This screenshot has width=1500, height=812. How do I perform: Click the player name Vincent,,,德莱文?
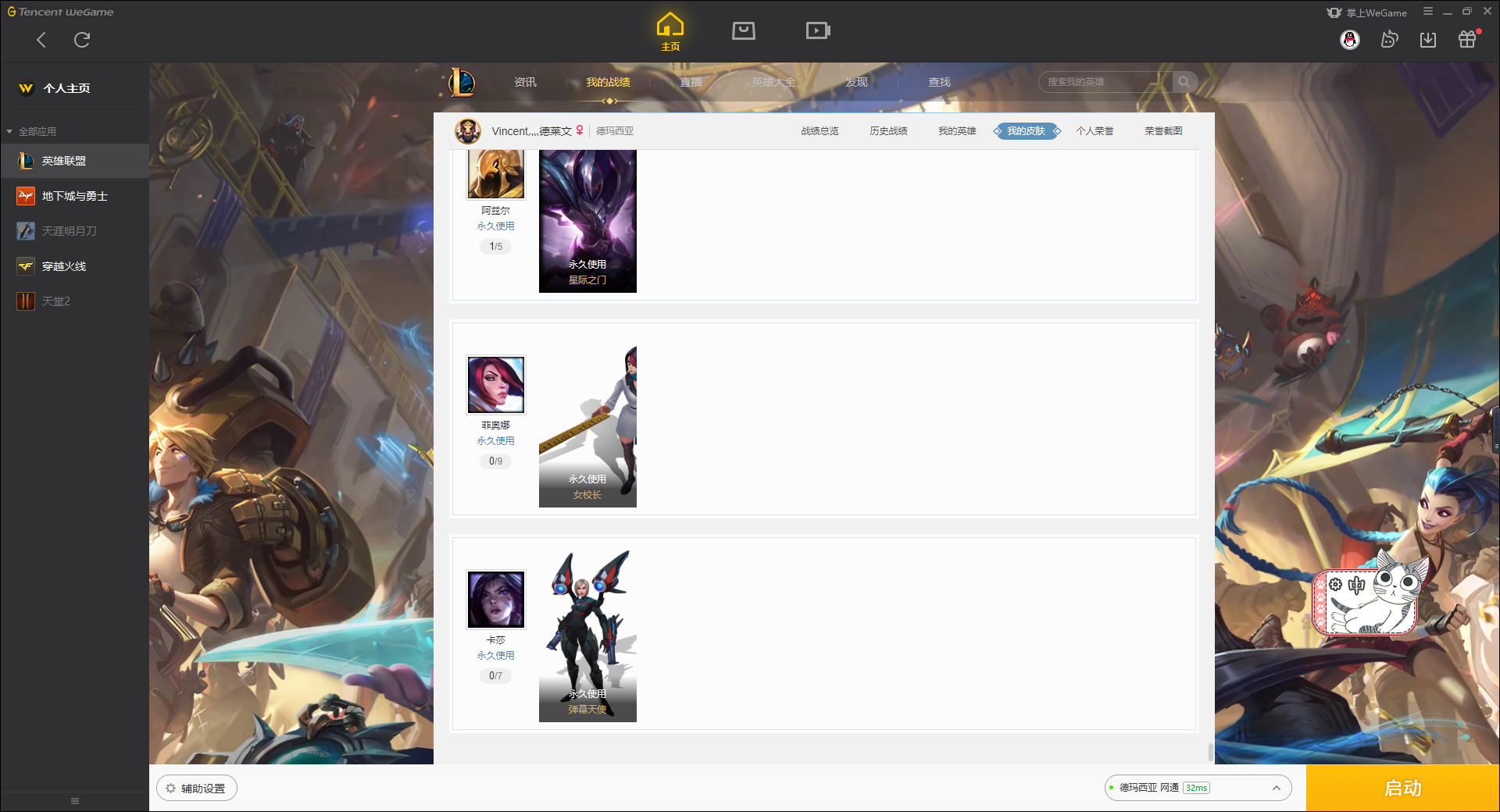[x=532, y=131]
